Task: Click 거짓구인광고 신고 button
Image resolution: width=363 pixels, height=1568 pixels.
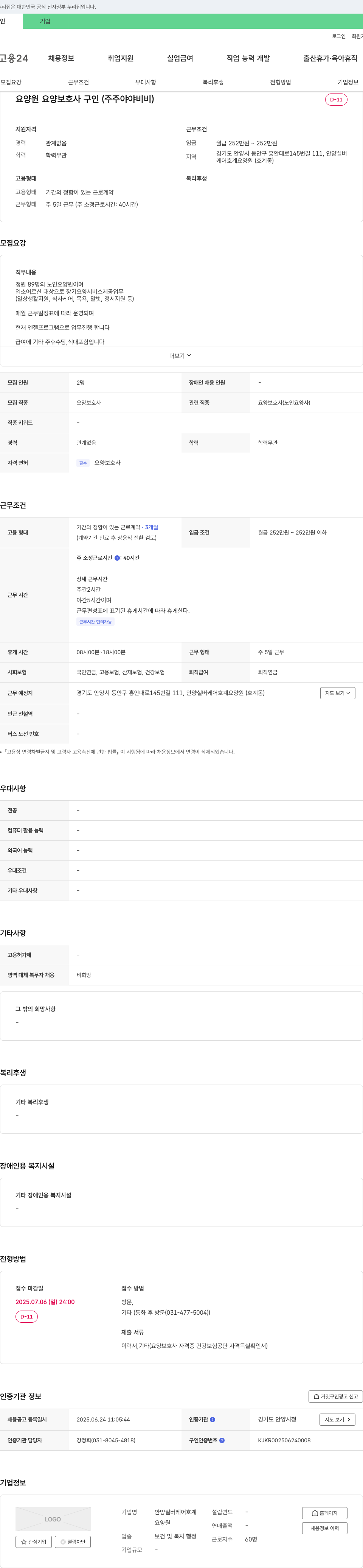Action: (x=336, y=1397)
